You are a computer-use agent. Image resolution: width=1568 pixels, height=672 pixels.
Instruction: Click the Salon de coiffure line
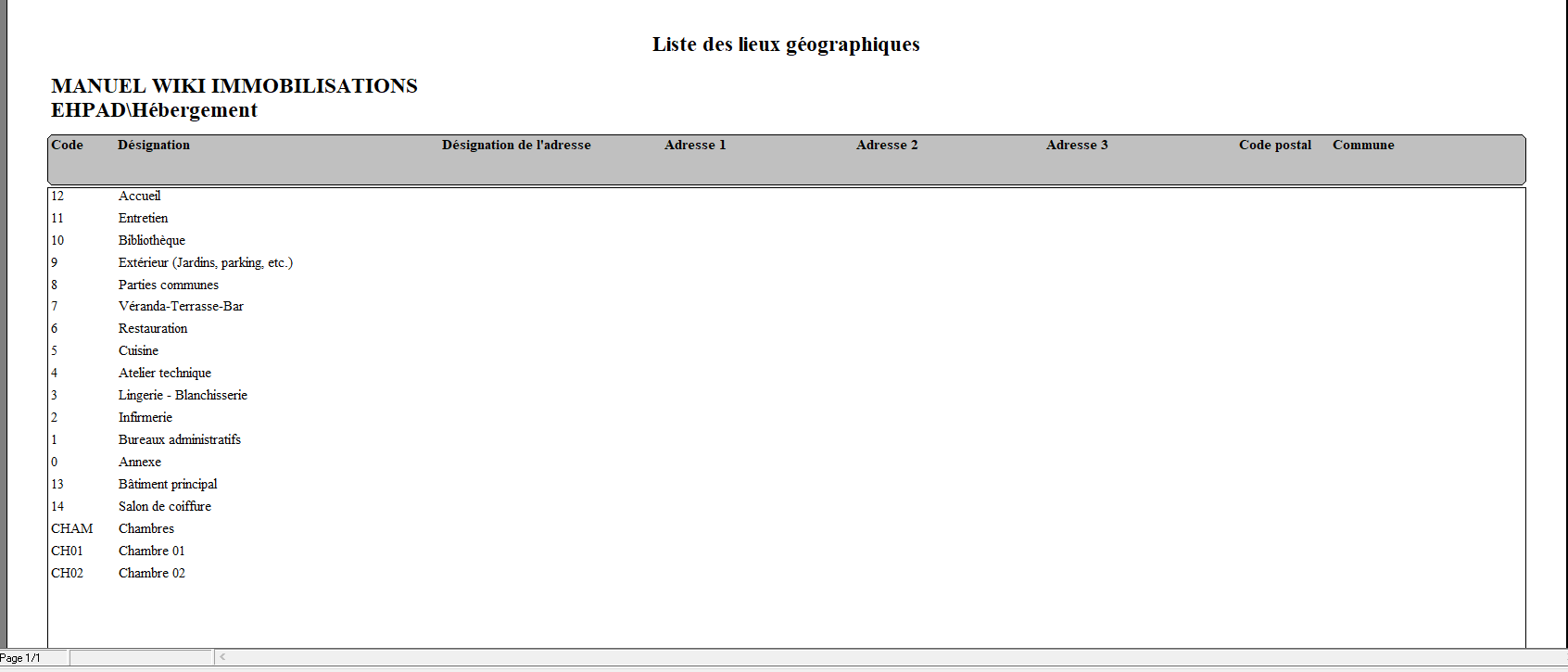(x=165, y=506)
